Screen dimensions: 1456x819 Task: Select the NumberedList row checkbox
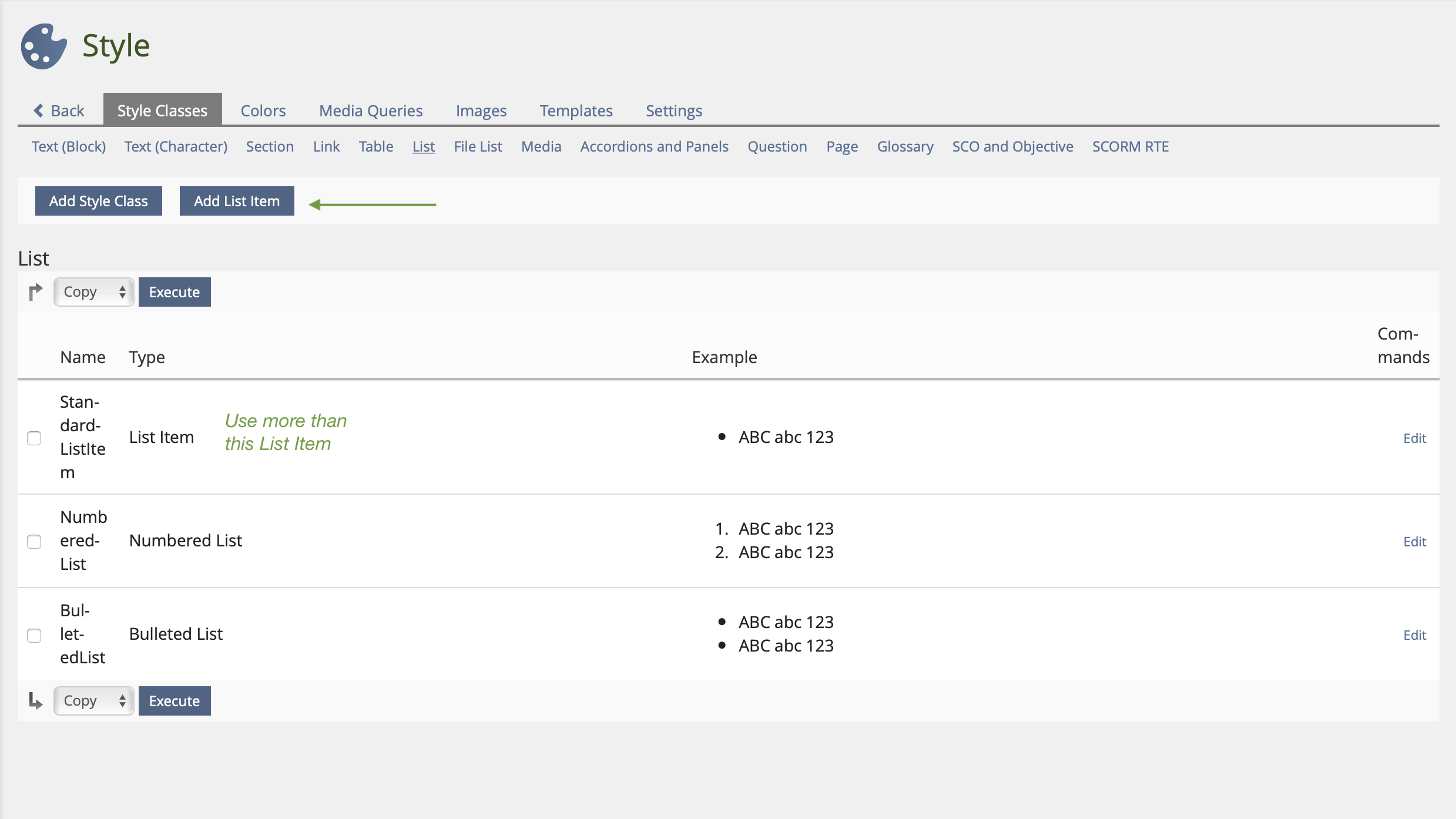pyautogui.click(x=34, y=541)
